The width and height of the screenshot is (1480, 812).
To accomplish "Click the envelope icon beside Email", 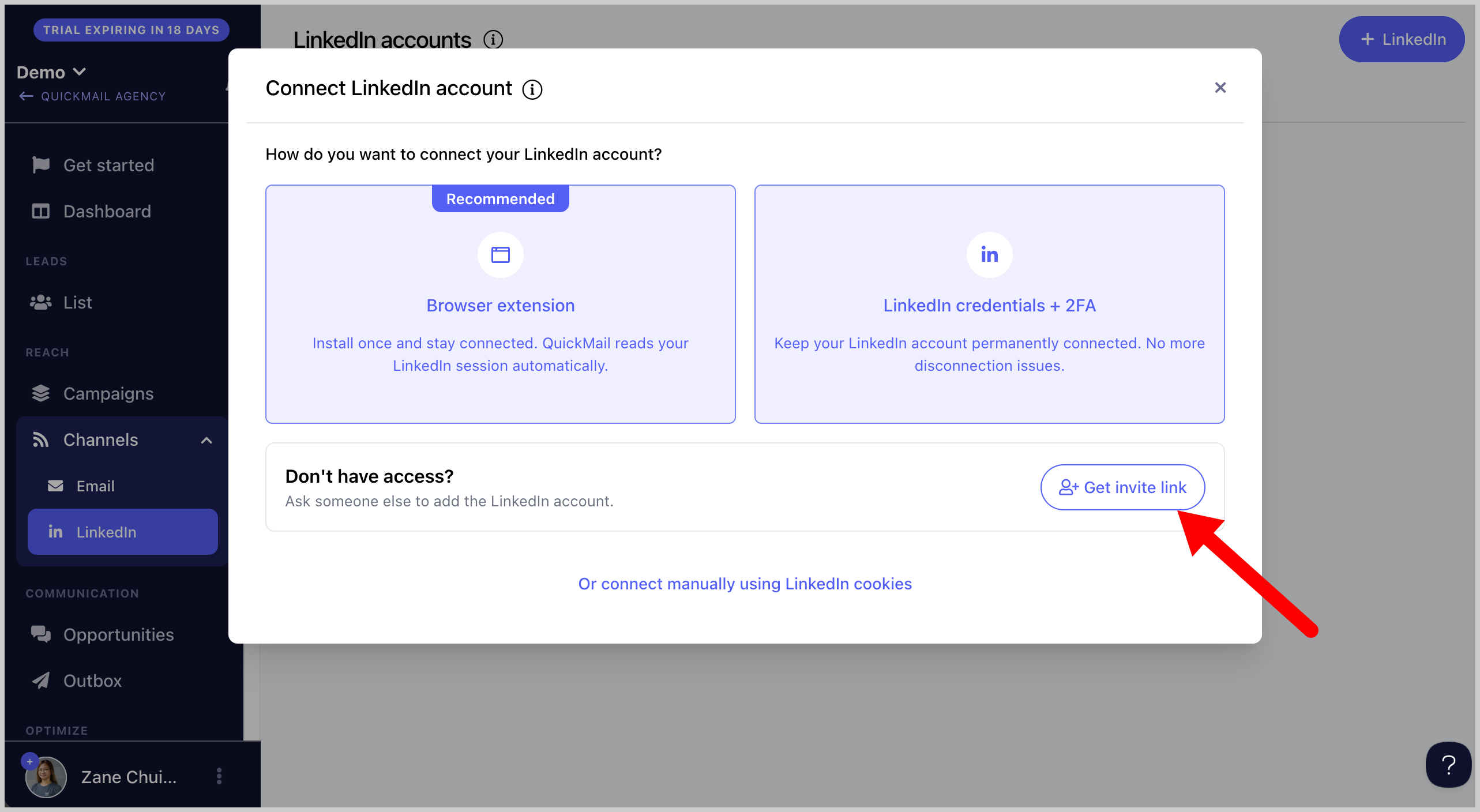I will 55,486.
